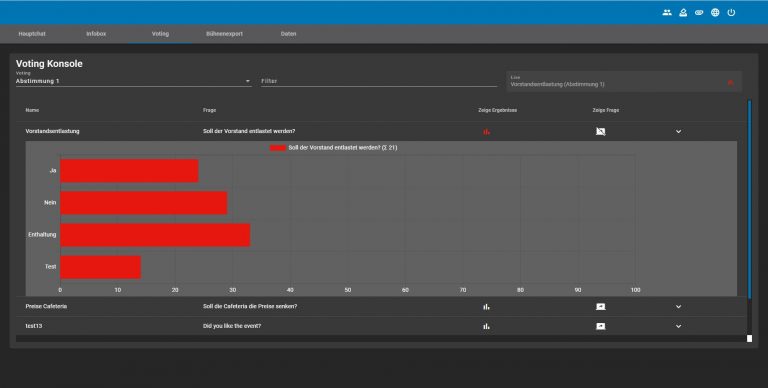Click the Zeige Ergebnisse column header
768x388 pixels.
point(498,110)
